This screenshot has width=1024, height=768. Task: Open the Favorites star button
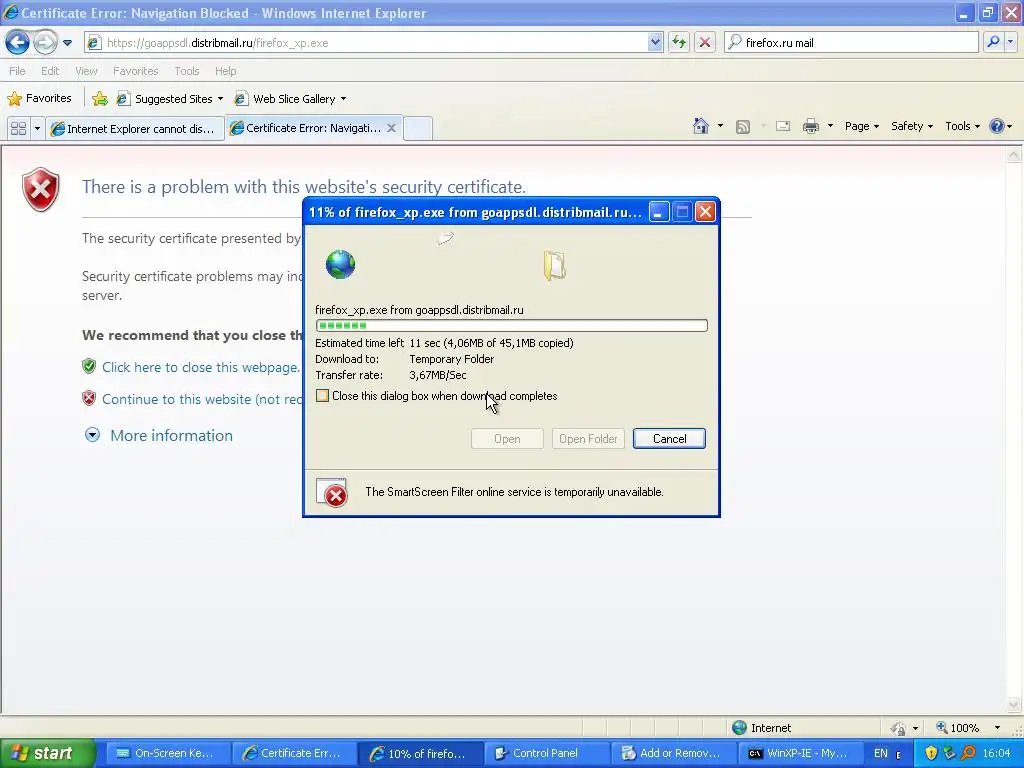pos(39,99)
